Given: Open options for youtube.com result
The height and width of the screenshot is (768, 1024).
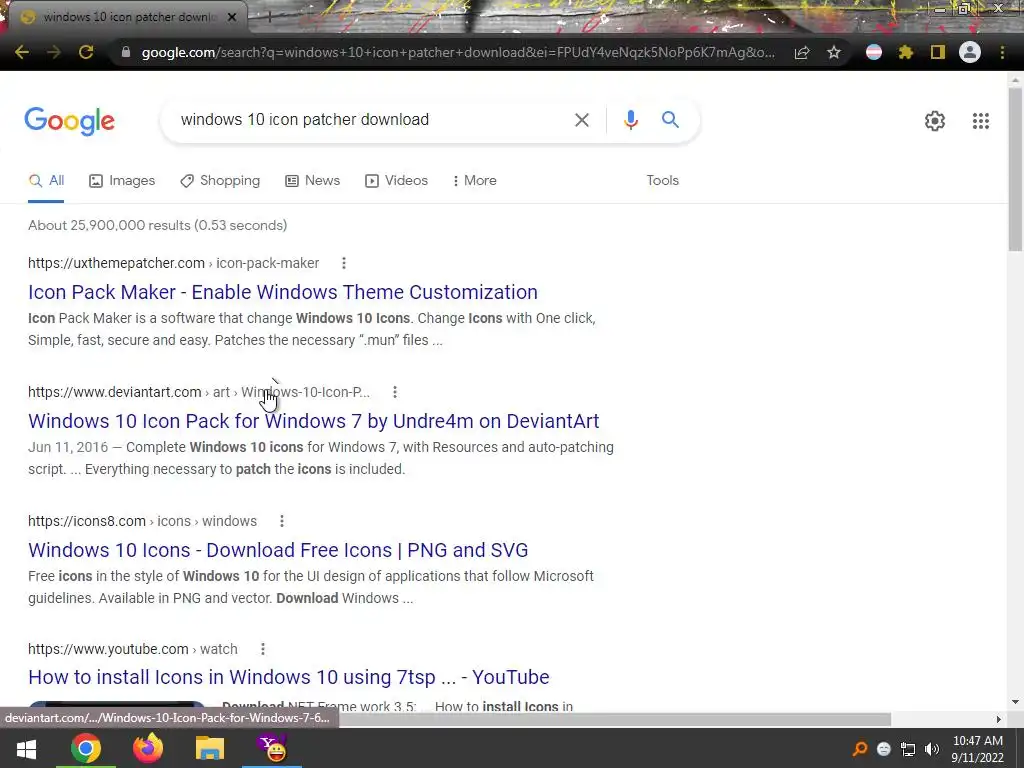Looking at the screenshot, I should 263,649.
